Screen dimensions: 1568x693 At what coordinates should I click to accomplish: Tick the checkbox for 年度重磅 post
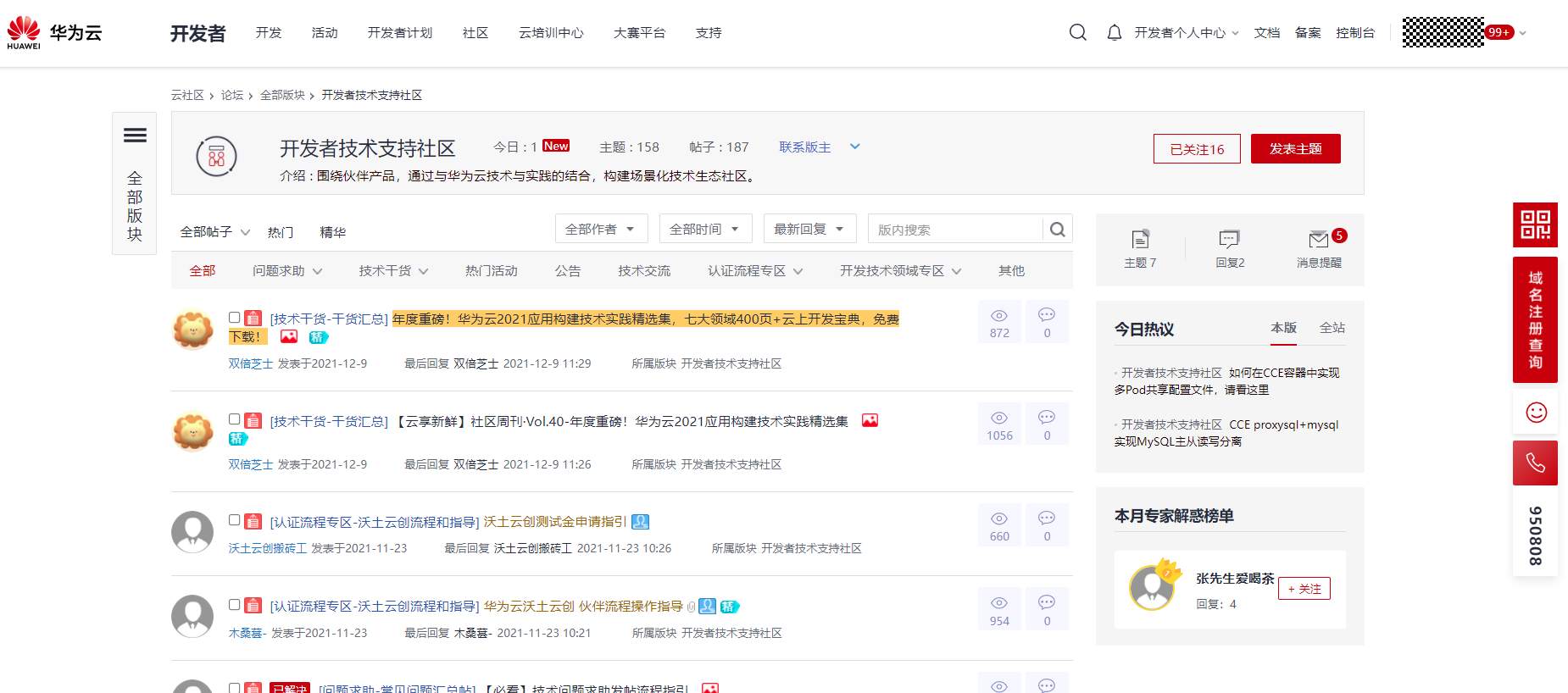click(235, 318)
